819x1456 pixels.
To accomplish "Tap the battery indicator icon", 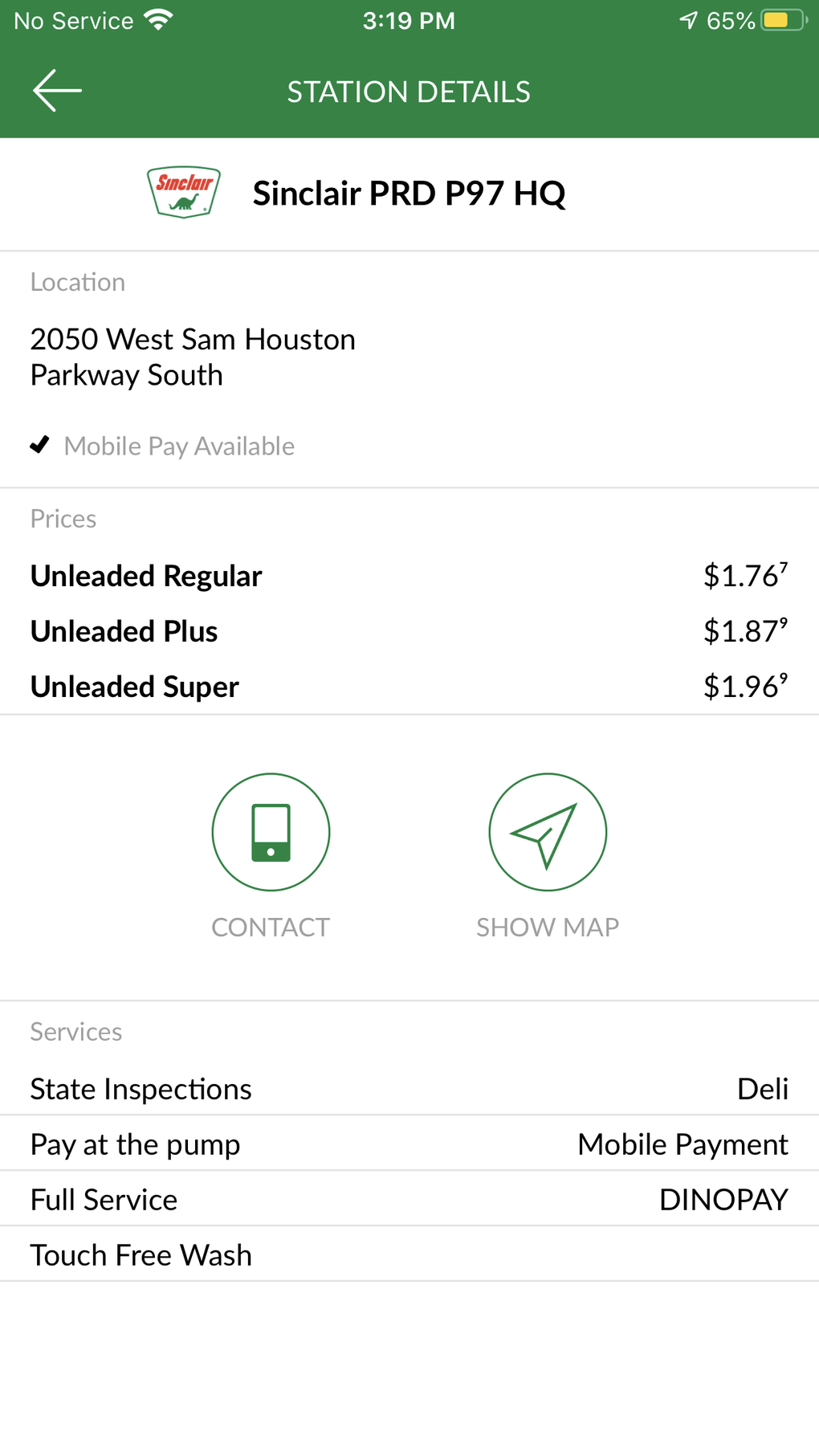I will coord(784,20).
